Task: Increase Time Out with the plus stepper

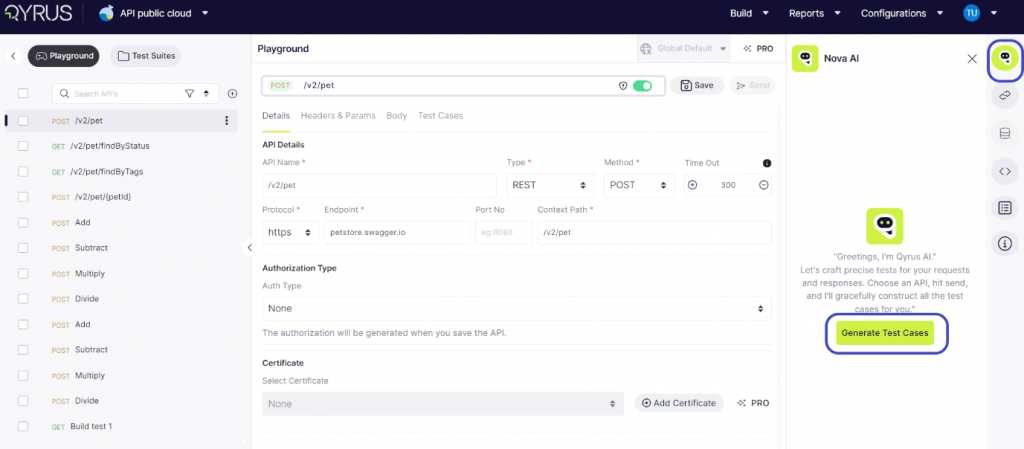Action: click(x=692, y=185)
